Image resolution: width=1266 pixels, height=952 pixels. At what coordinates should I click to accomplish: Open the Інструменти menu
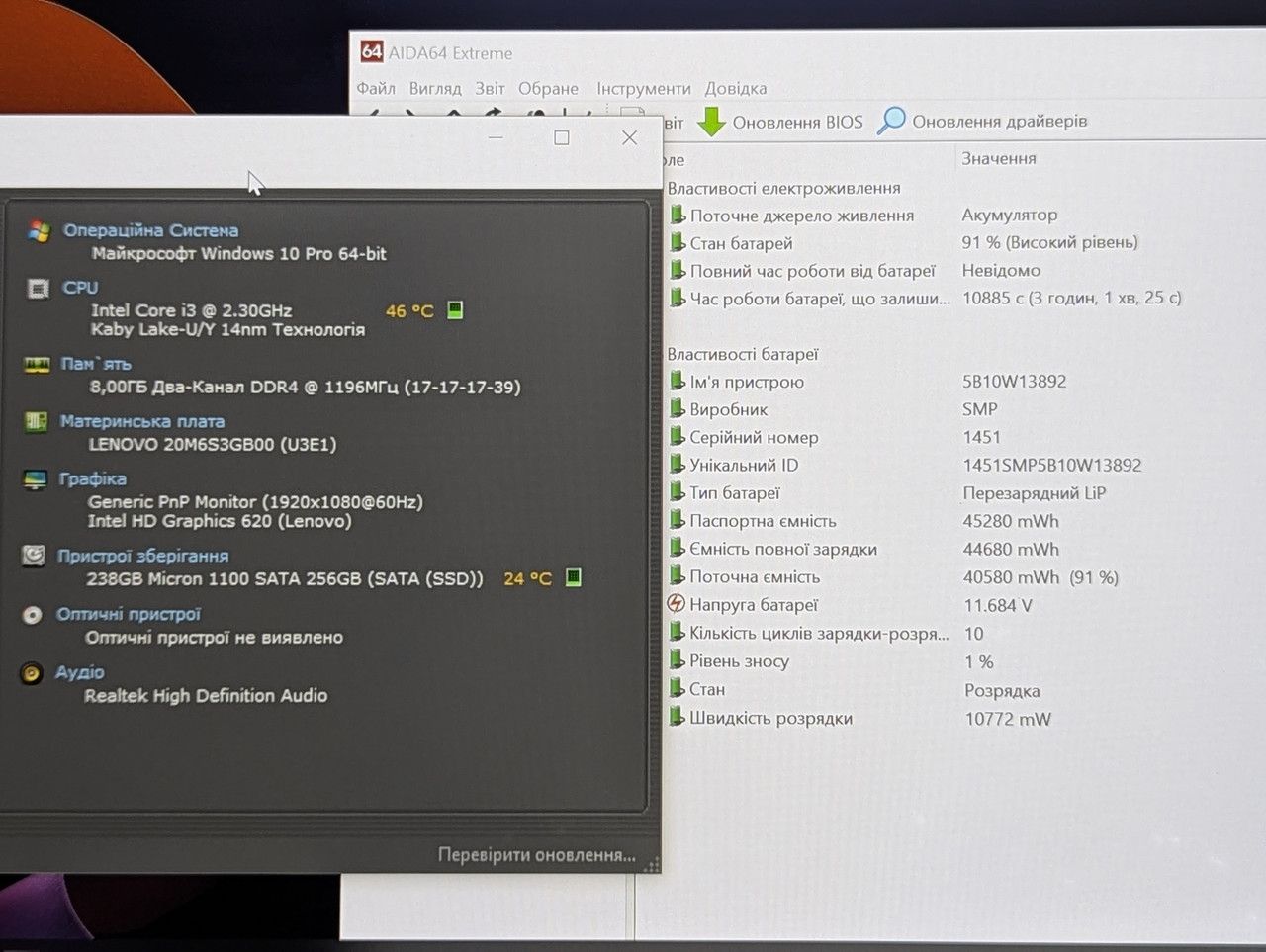[x=643, y=88]
